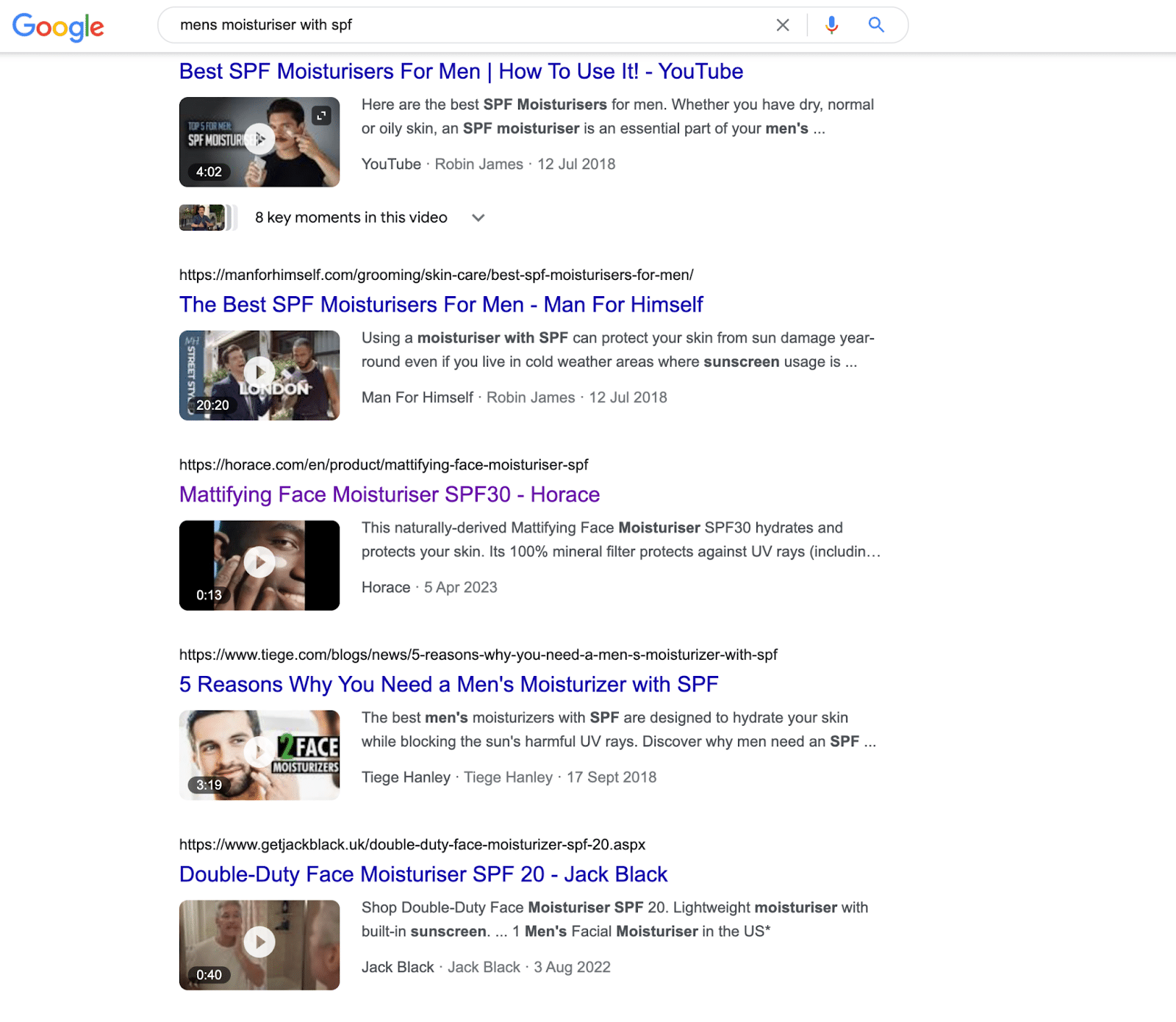The height and width of the screenshot is (1022, 1176).
Task: Play the 4:02 YouTube video
Action: coord(259,139)
